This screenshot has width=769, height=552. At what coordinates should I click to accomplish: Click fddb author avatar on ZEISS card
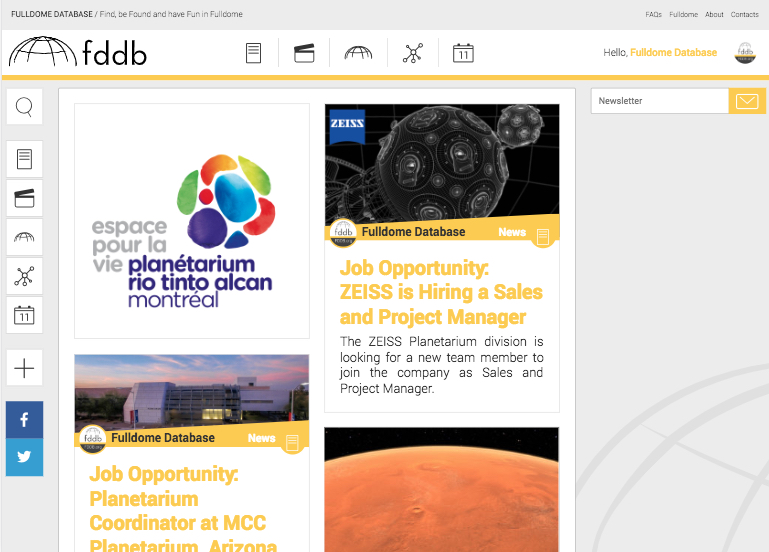point(343,232)
